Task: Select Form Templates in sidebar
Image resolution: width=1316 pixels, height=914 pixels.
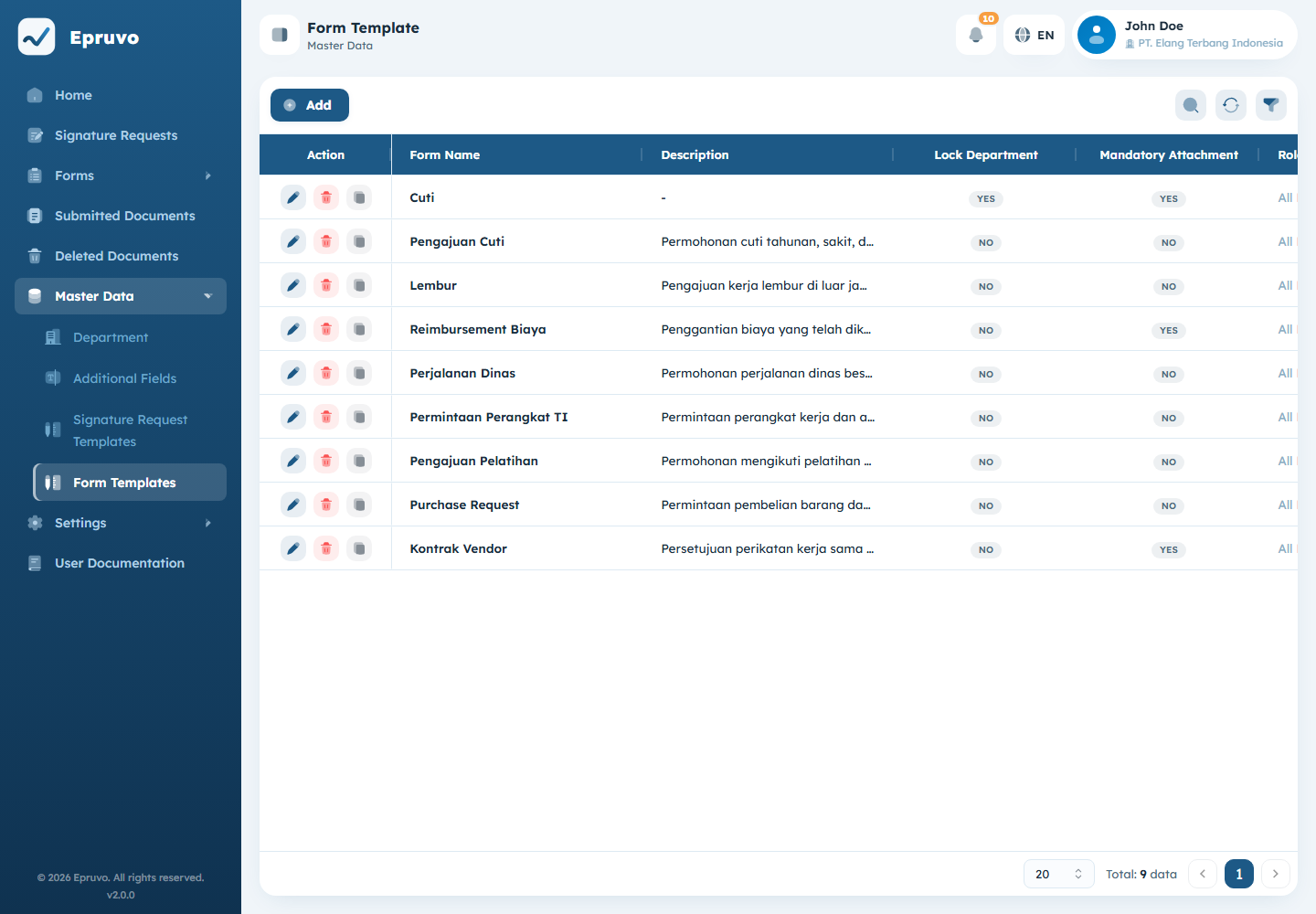Action: click(130, 483)
